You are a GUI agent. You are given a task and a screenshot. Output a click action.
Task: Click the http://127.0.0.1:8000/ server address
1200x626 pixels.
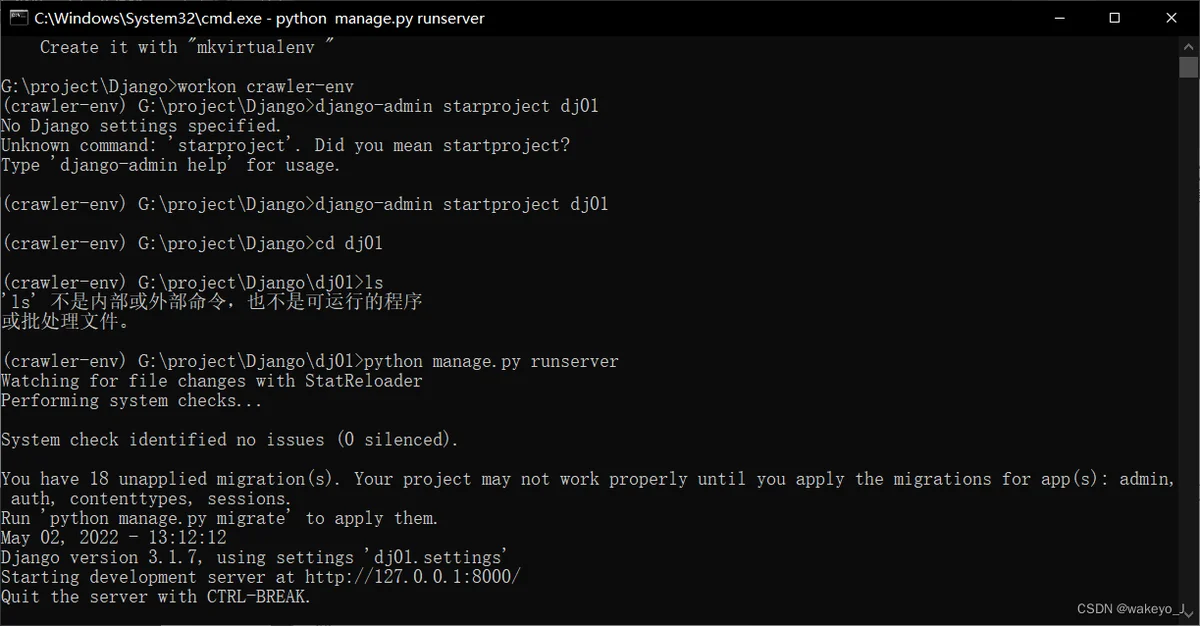click(x=413, y=577)
